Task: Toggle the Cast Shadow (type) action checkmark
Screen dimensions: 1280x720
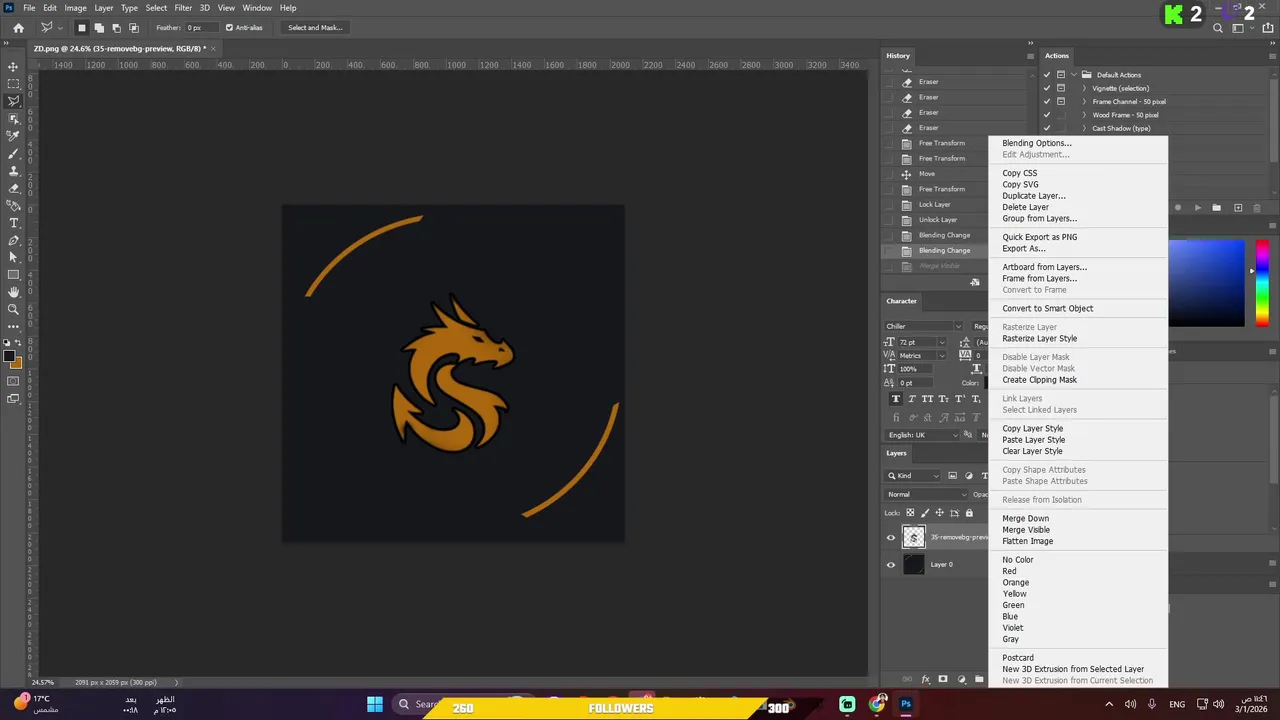Action: (1047, 128)
